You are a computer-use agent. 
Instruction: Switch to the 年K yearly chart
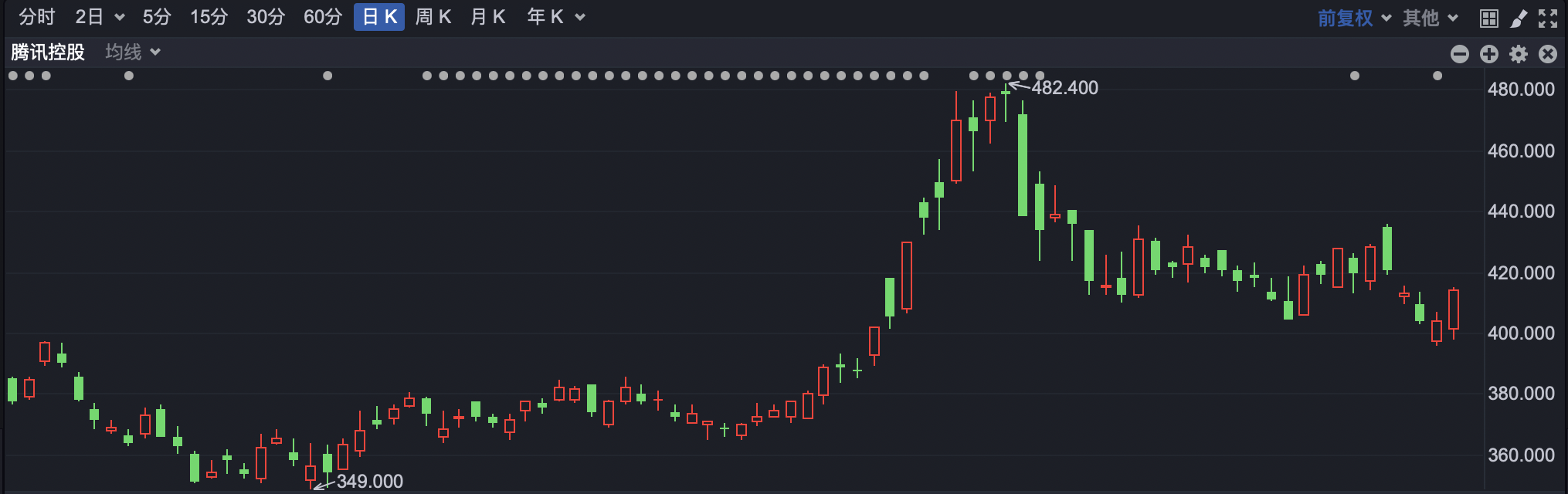tap(545, 17)
